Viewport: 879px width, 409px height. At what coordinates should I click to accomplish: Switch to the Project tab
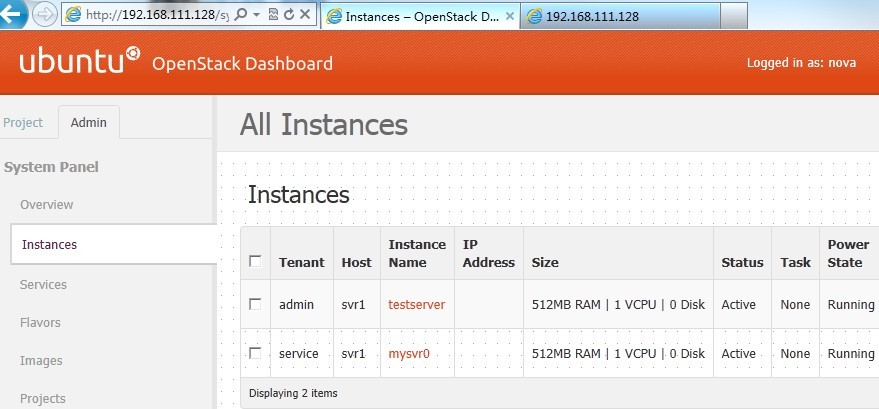coord(23,122)
